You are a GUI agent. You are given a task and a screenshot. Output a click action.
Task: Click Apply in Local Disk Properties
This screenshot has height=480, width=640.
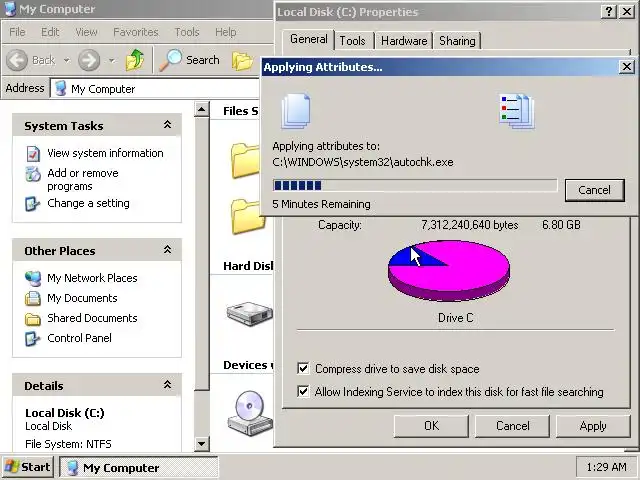593,426
